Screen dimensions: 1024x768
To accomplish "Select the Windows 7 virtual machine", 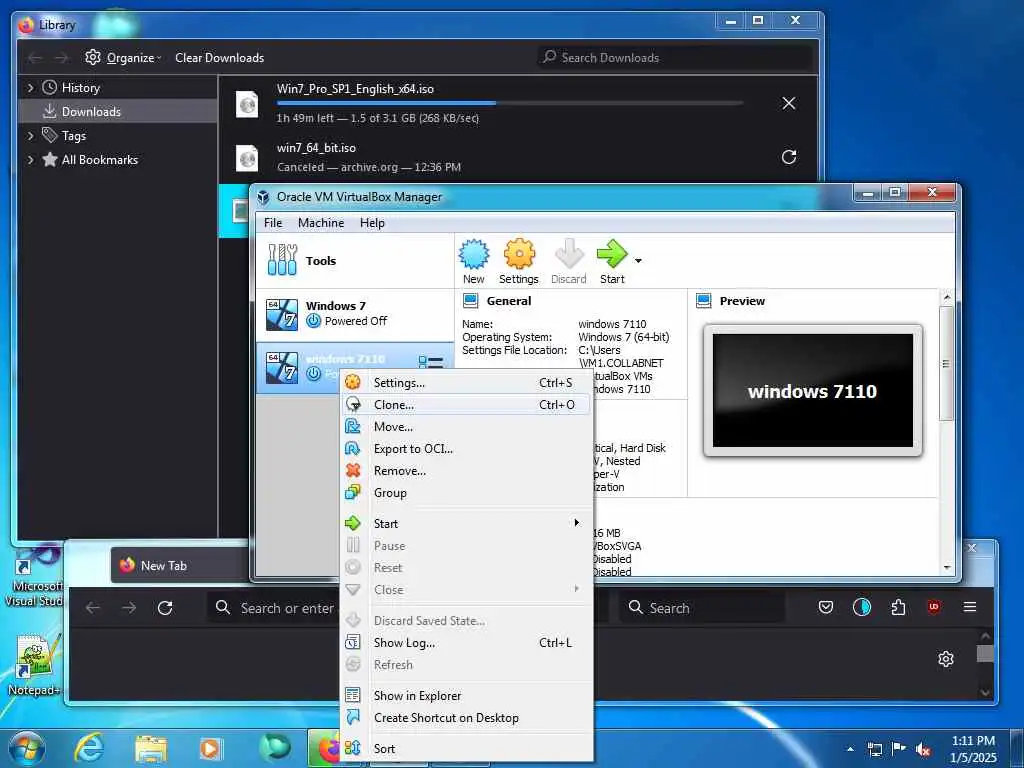I will pyautogui.click(x=355, y=314).
